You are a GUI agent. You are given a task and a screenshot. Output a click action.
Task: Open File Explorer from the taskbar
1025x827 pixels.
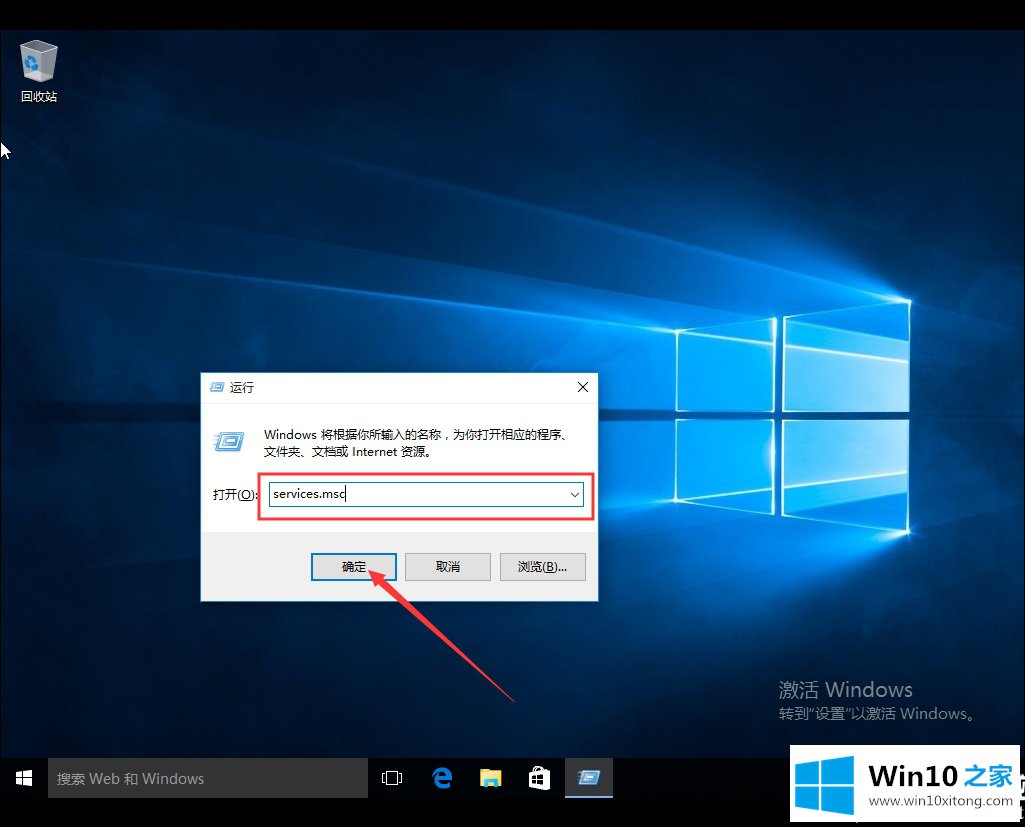(490, 778)
